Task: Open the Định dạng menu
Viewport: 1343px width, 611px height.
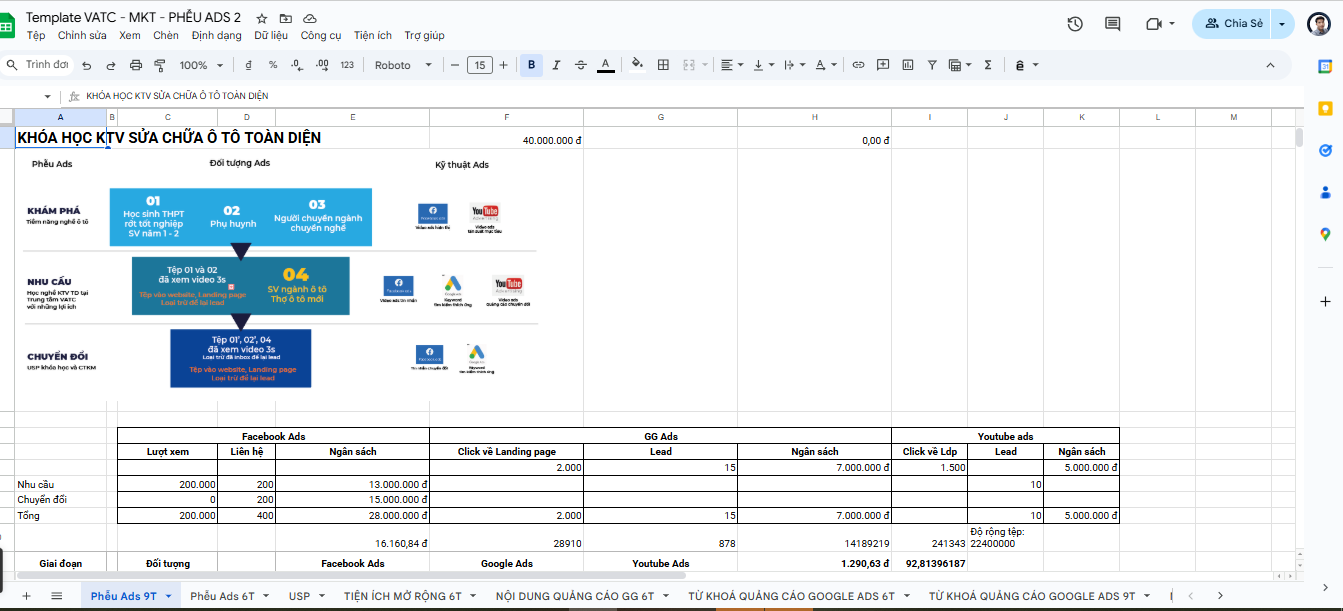Action: 216,35
